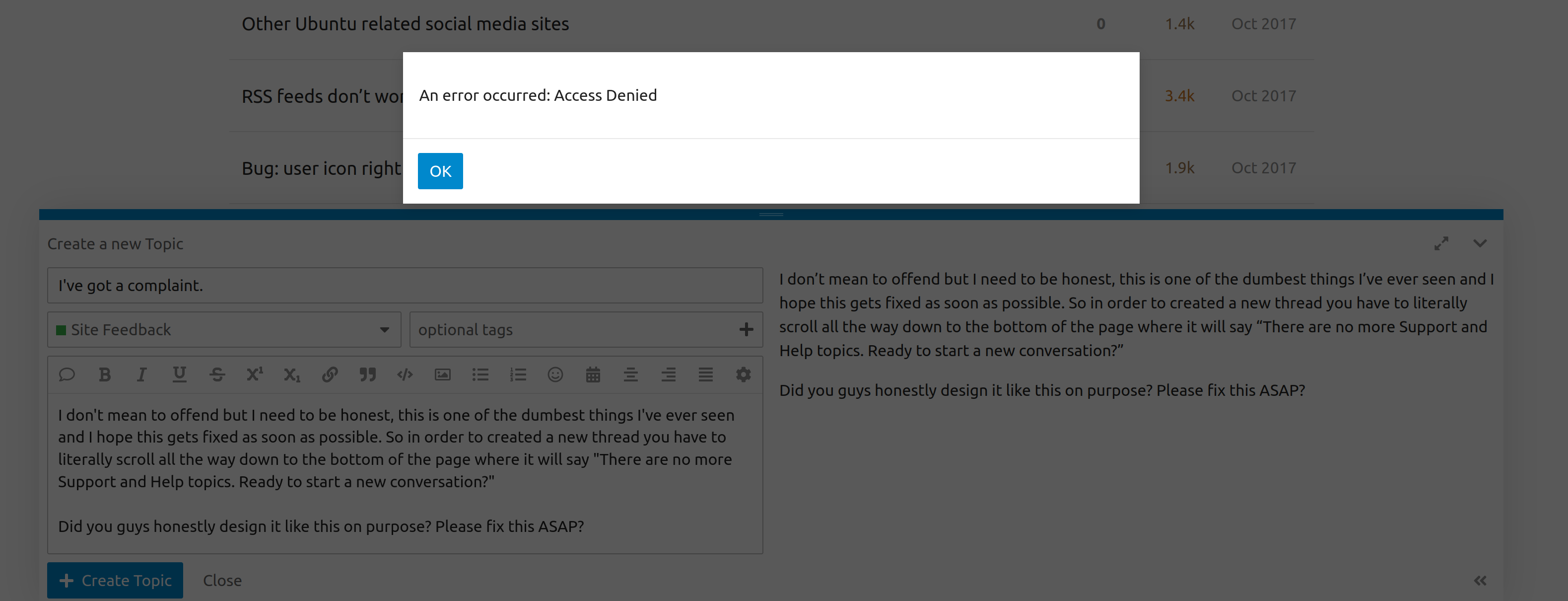Open the emoji picker

(x=555, y=375)
